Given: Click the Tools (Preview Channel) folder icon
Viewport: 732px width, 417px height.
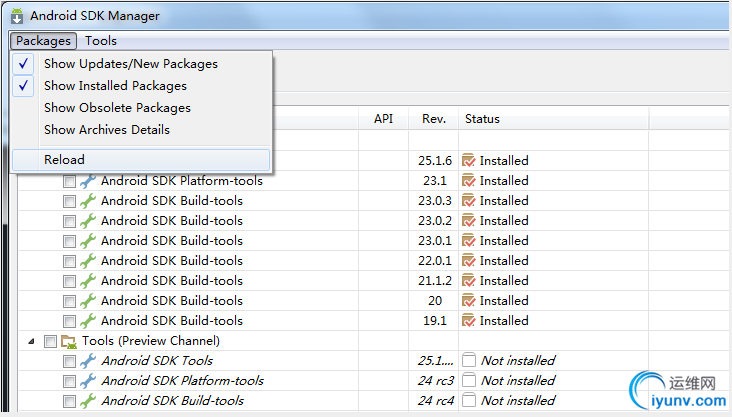Looking at the screenshot, I should pos(69,341).
